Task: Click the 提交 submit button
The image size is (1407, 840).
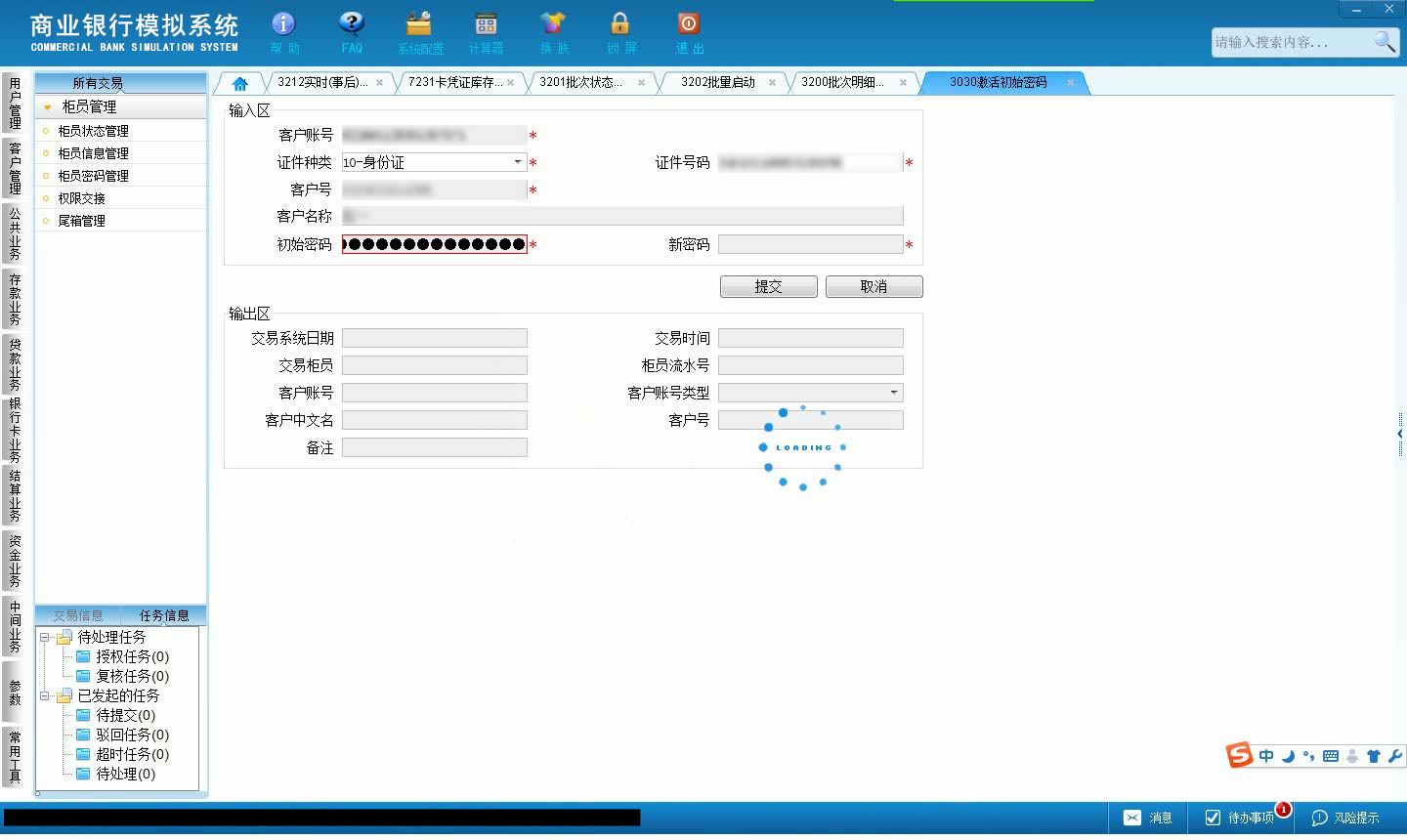Action: click(x=769, y=286)
